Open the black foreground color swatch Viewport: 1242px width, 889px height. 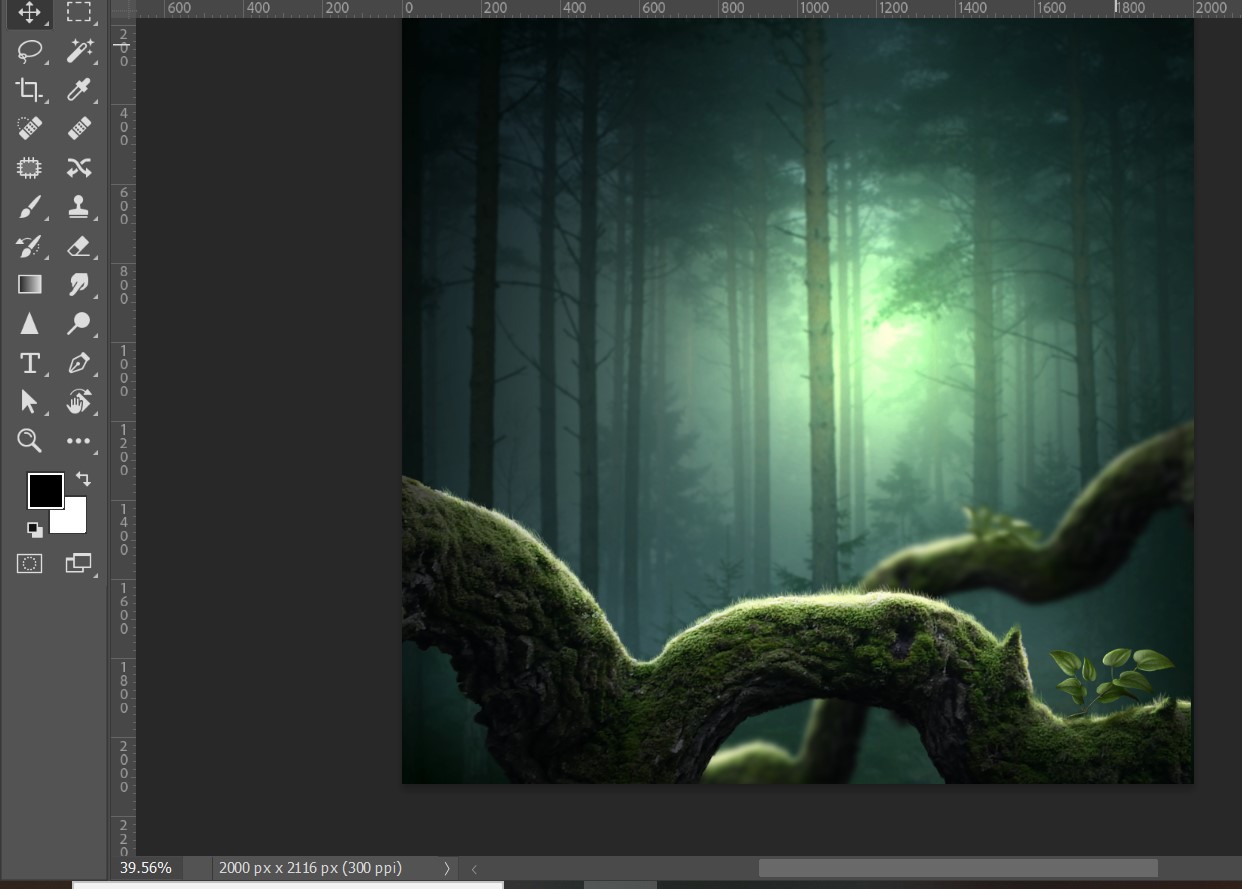click(x=45, y=491)
